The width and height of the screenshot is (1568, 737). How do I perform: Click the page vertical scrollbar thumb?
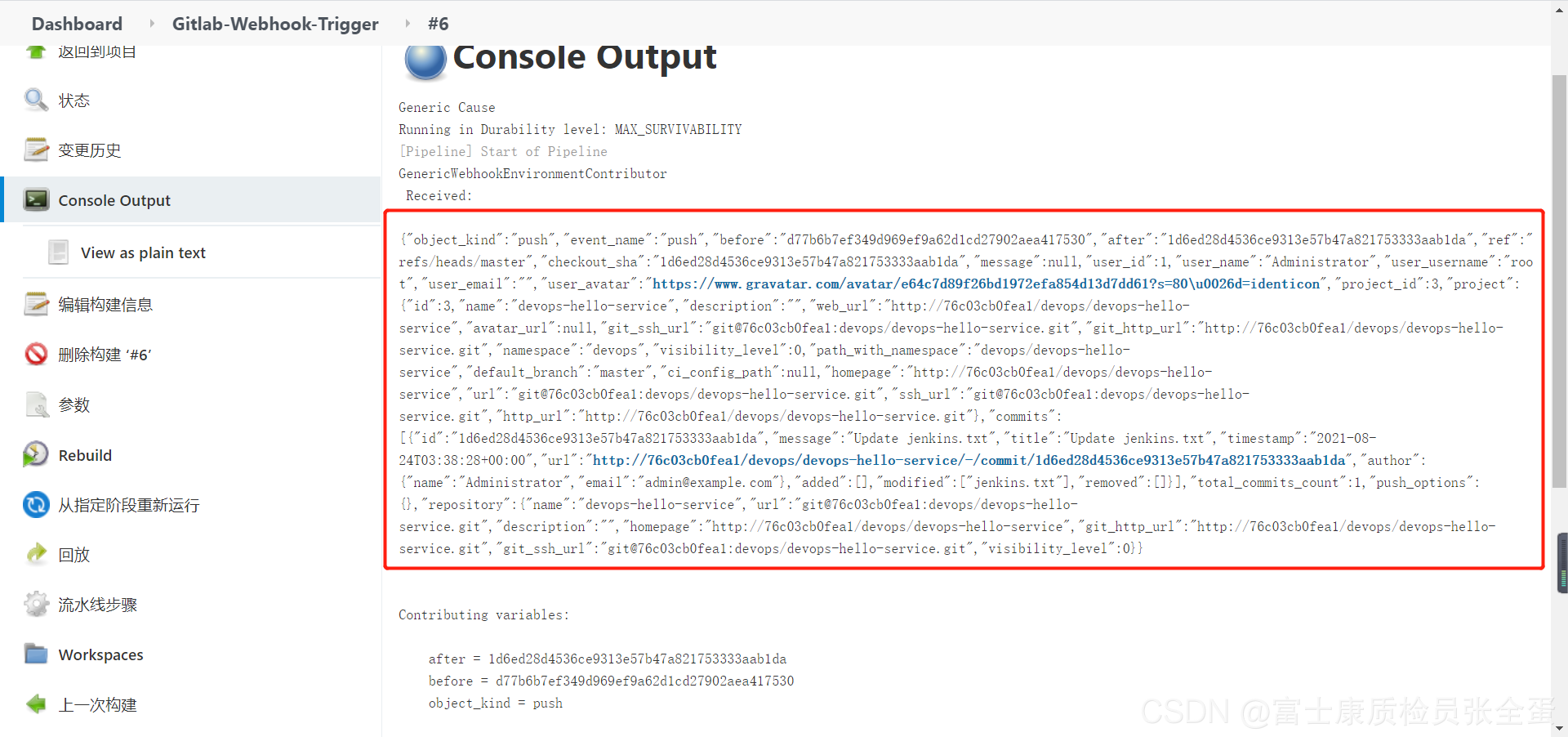[x=1559, y=282]
